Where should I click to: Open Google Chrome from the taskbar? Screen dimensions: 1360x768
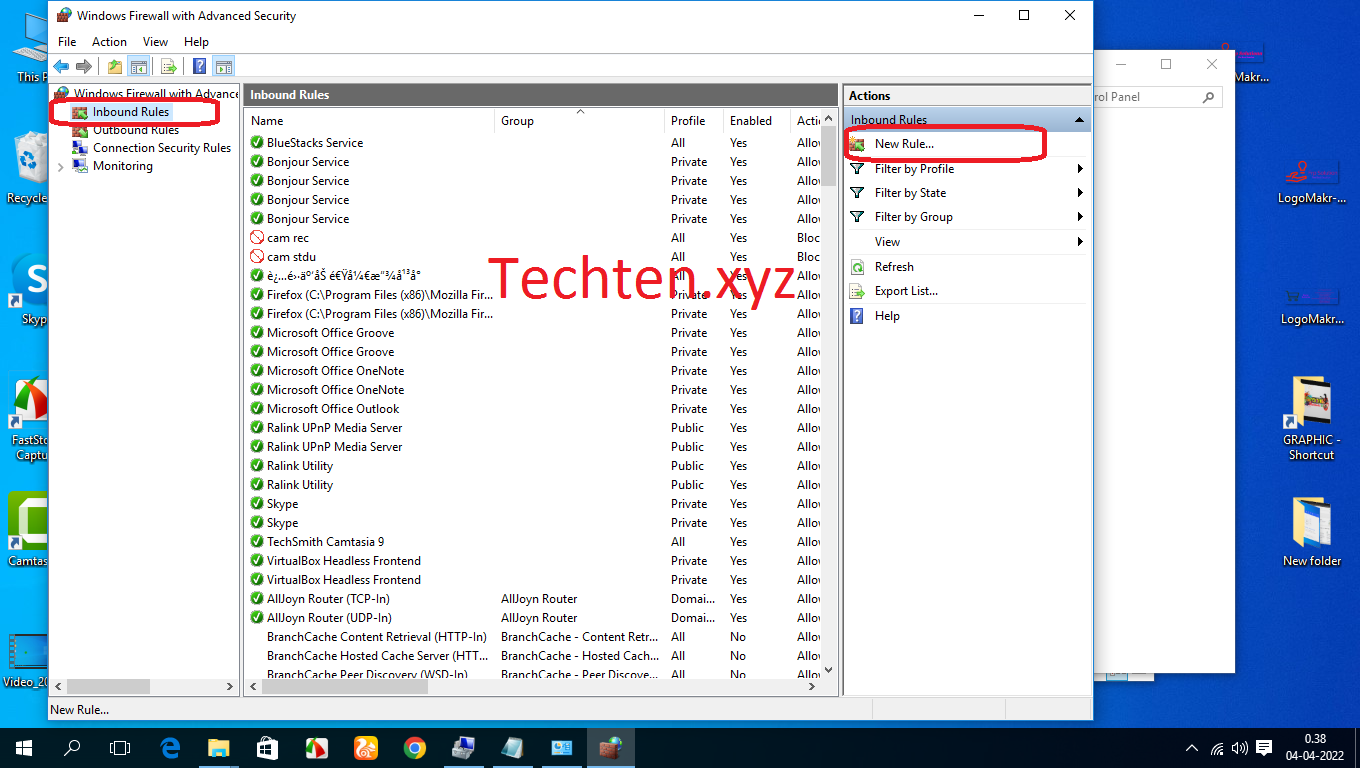click(x=414, y=747)
